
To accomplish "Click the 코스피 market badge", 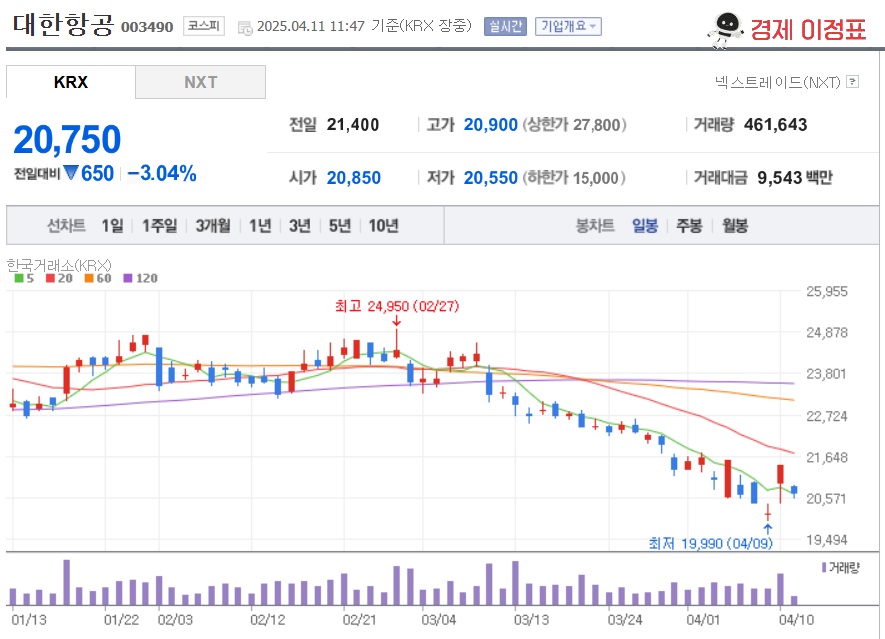I will 204,26.
